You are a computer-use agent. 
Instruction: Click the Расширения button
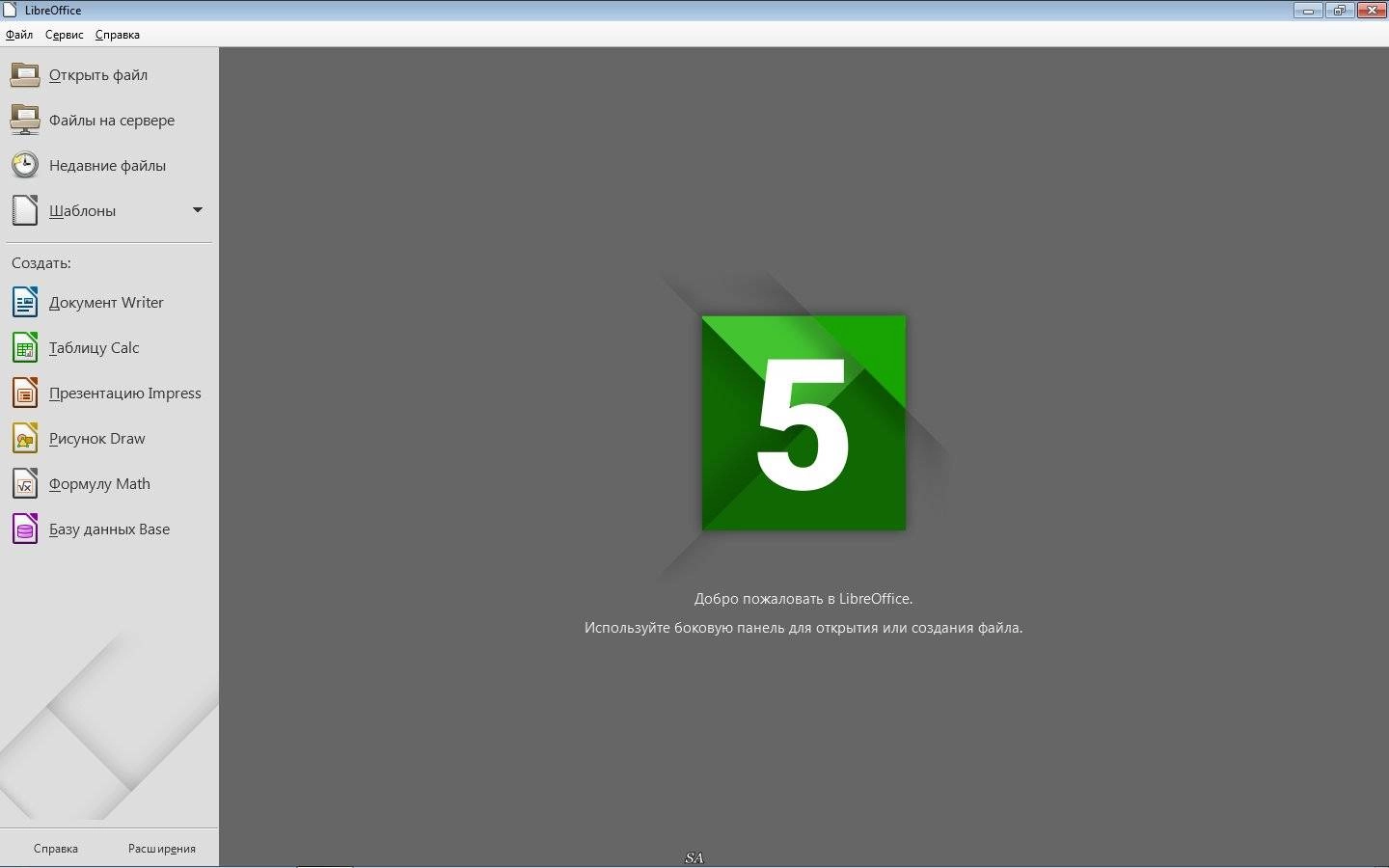tap(162, 849)
